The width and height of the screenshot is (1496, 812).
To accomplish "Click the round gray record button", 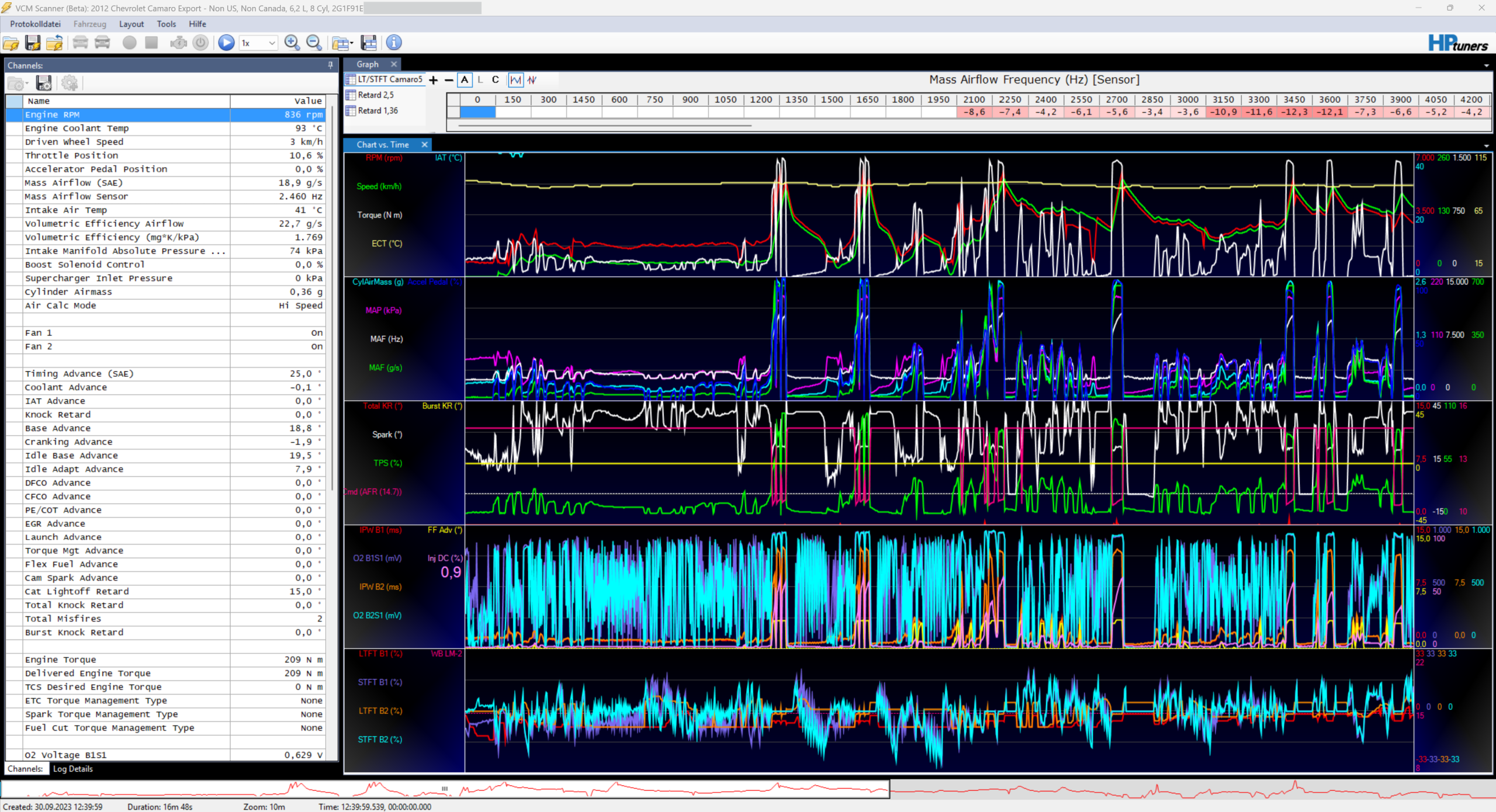I will pyautogui.click(x=130, y=43).
